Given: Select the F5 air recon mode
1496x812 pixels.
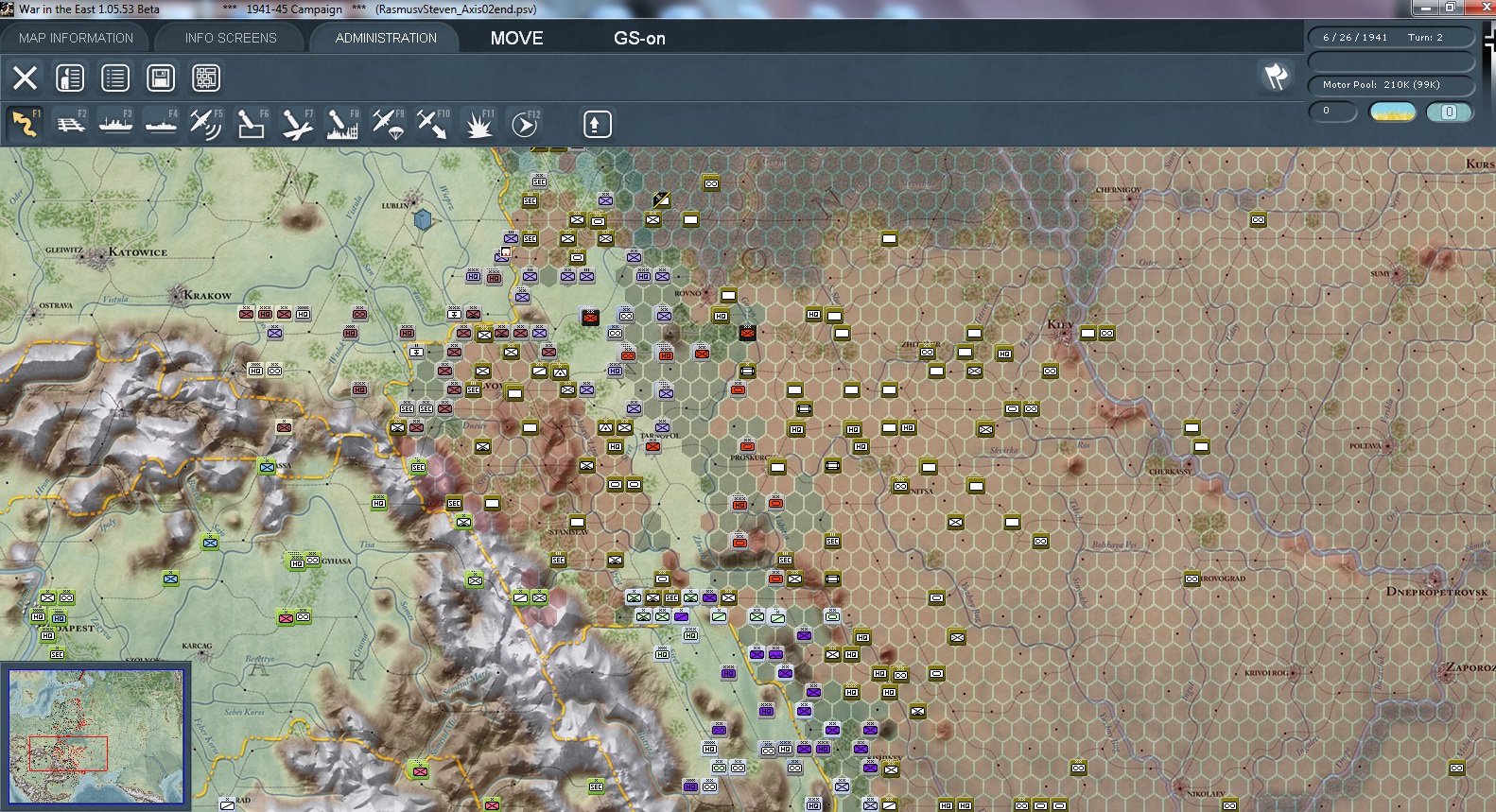Looking at the screenshot, I should pos(206,124).
